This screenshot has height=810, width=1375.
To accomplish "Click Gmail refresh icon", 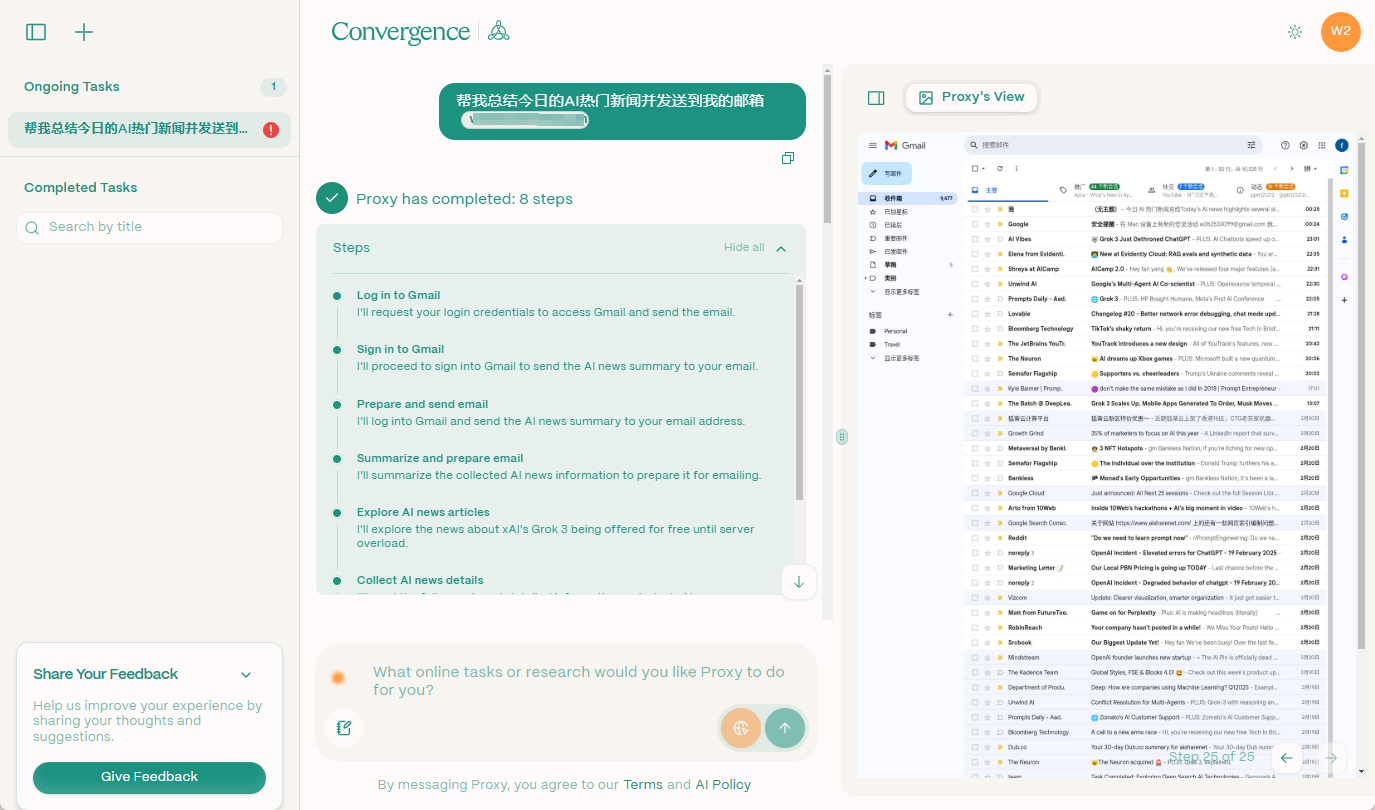I will (1001, 168).
